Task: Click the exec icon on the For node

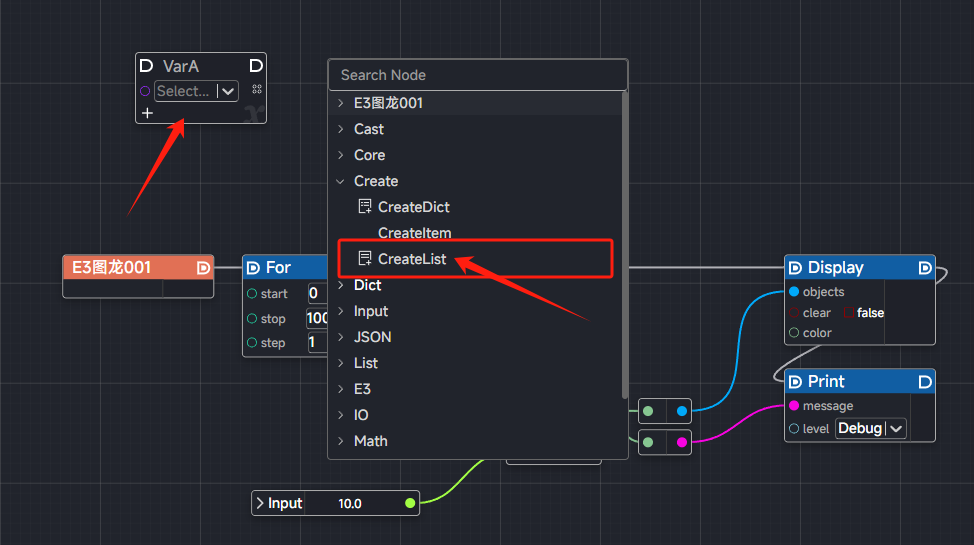Action: click(x=253, y=268)
